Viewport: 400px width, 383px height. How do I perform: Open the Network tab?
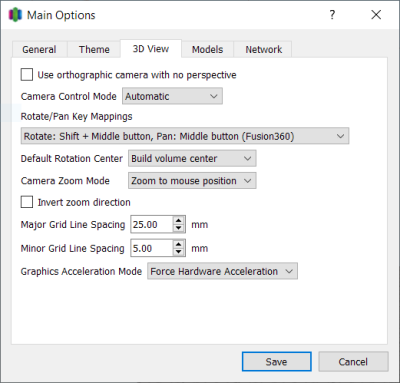tap(263, 50)
